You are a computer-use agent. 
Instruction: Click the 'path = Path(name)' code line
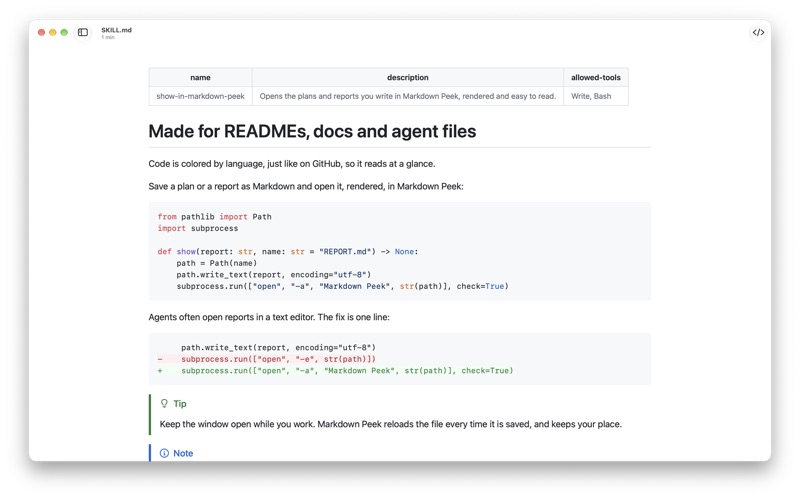217,263
